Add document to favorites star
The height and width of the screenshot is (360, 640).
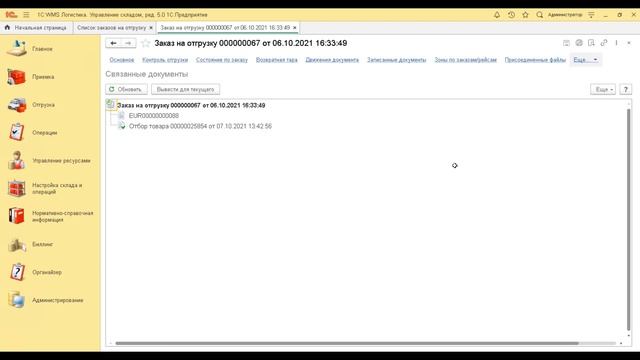pyautogui.click(x=145, y=43)
